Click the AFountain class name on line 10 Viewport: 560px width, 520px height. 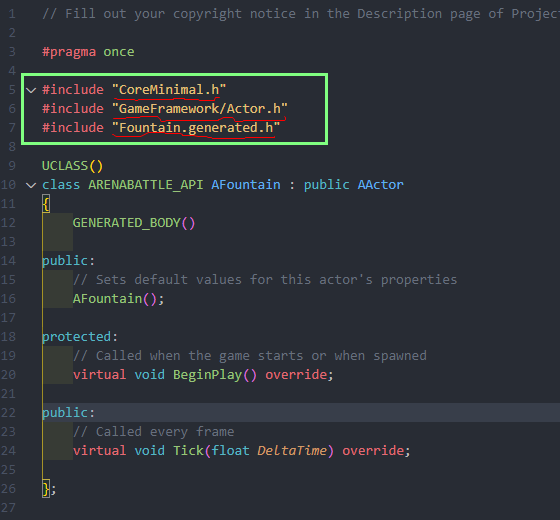tap(246, 185)
